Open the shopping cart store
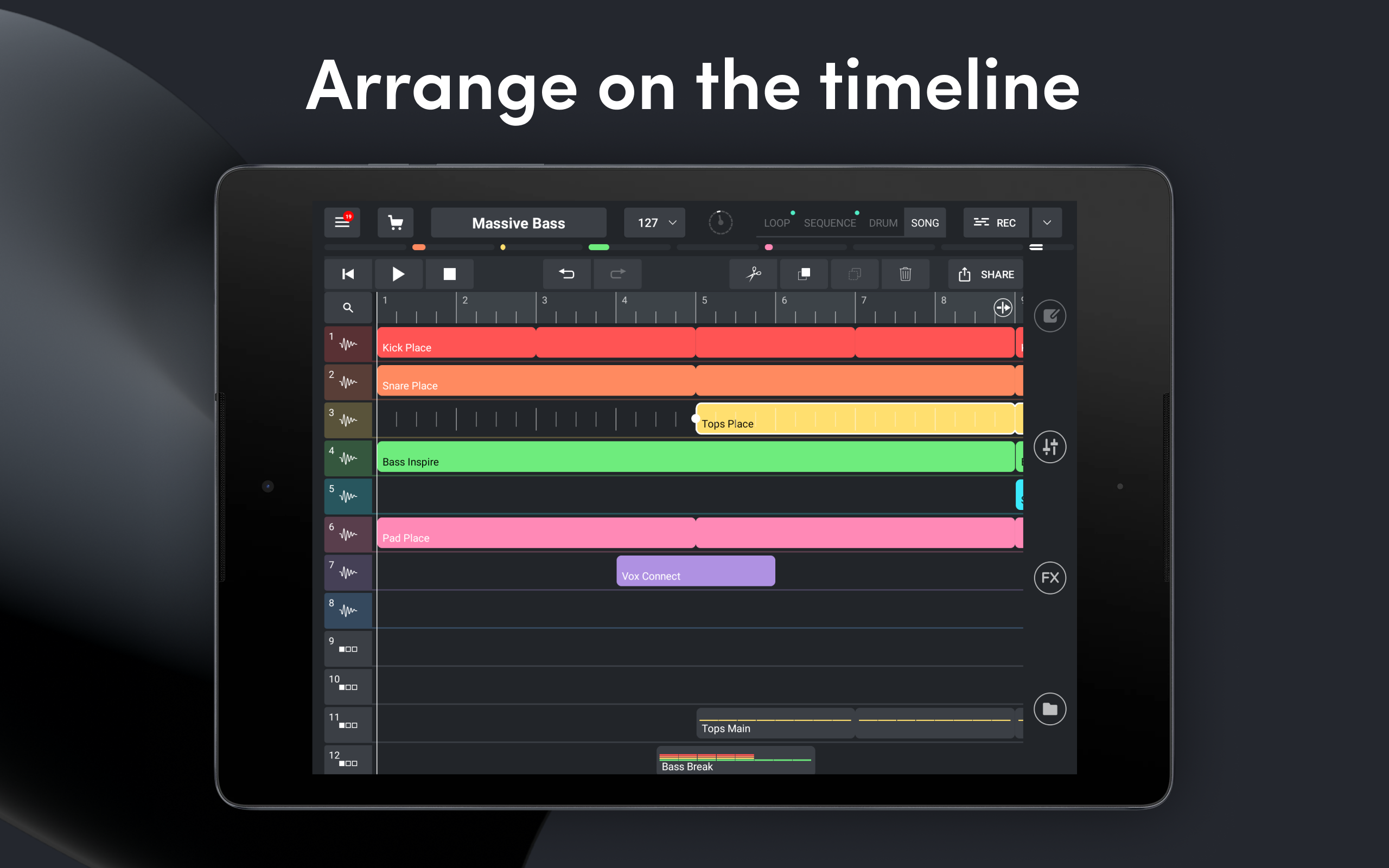Screen dimensions: 1389x868 point(396,223)
